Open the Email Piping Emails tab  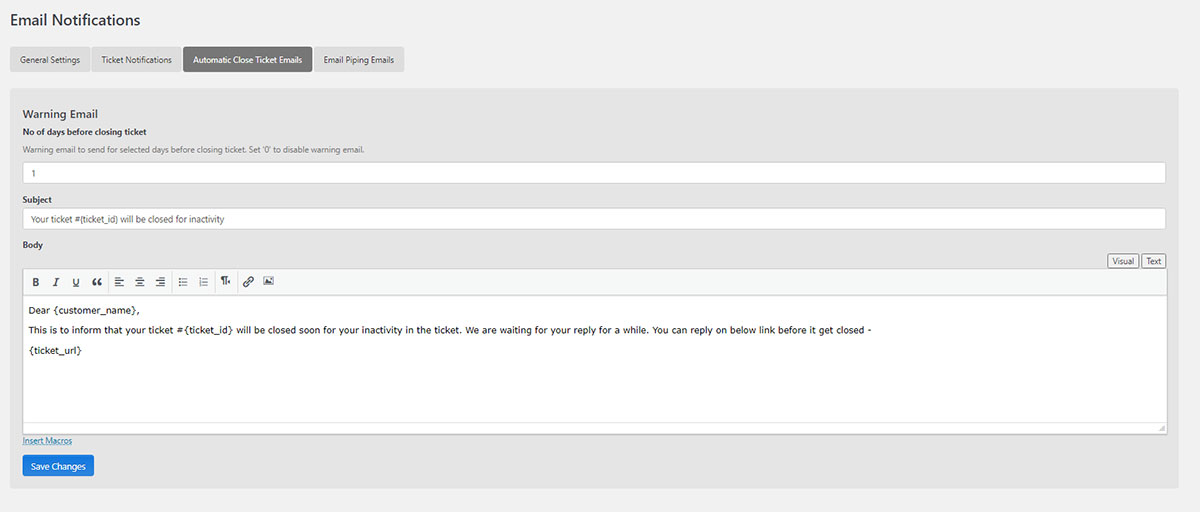(x=359, y=60)
